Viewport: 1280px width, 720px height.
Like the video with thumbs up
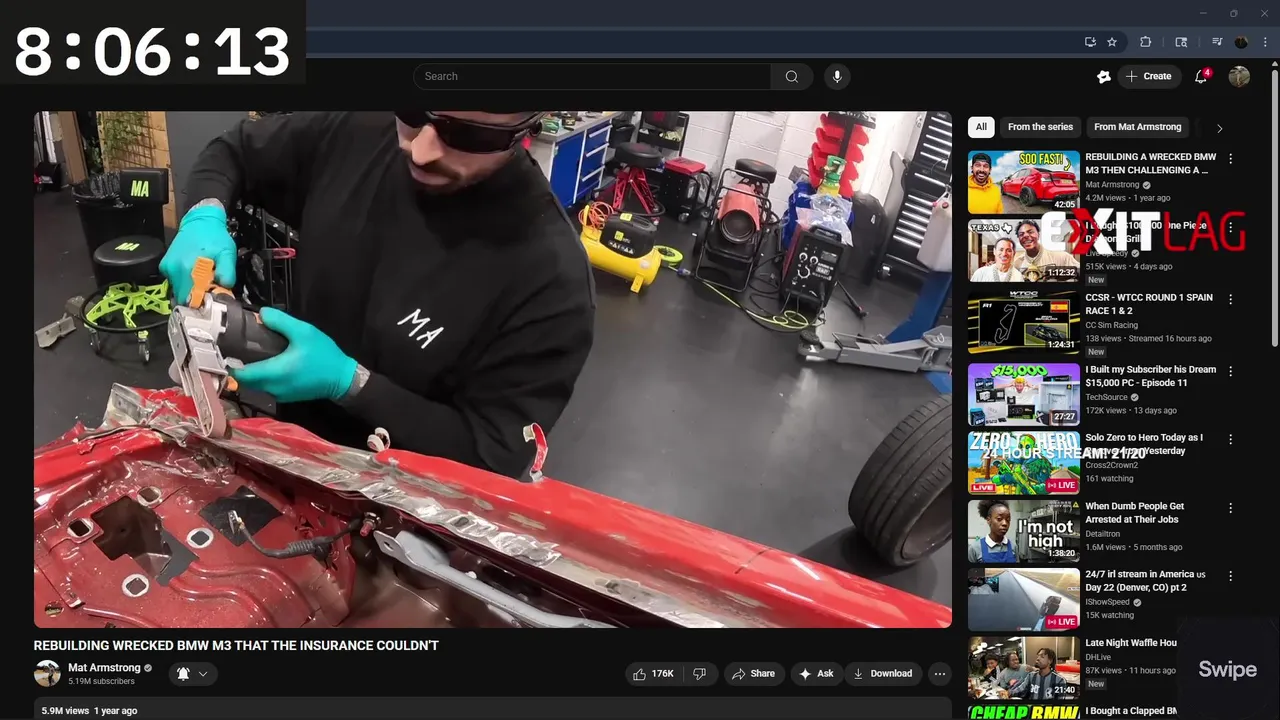click(x=653, y=674)
